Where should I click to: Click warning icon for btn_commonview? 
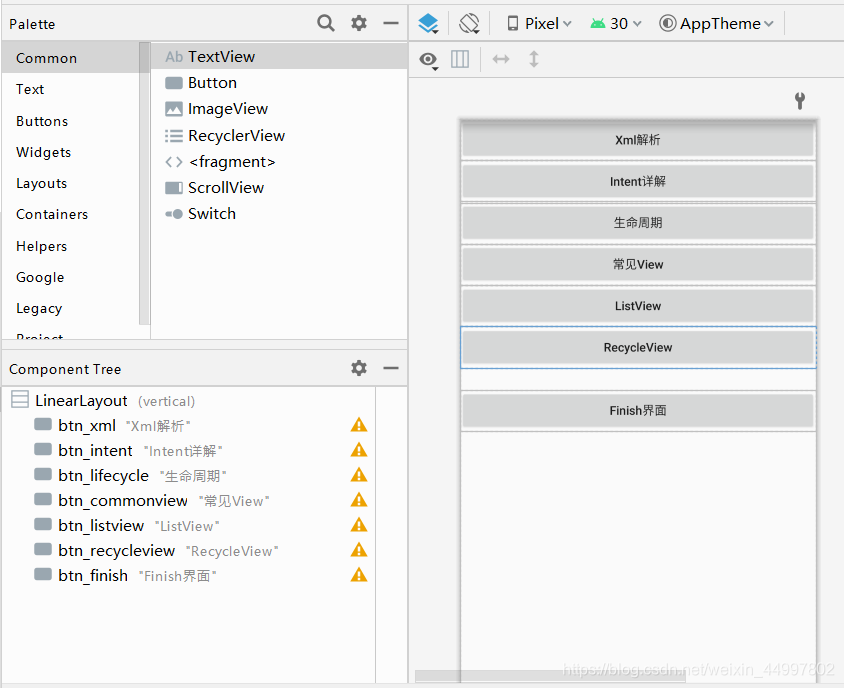358,500
